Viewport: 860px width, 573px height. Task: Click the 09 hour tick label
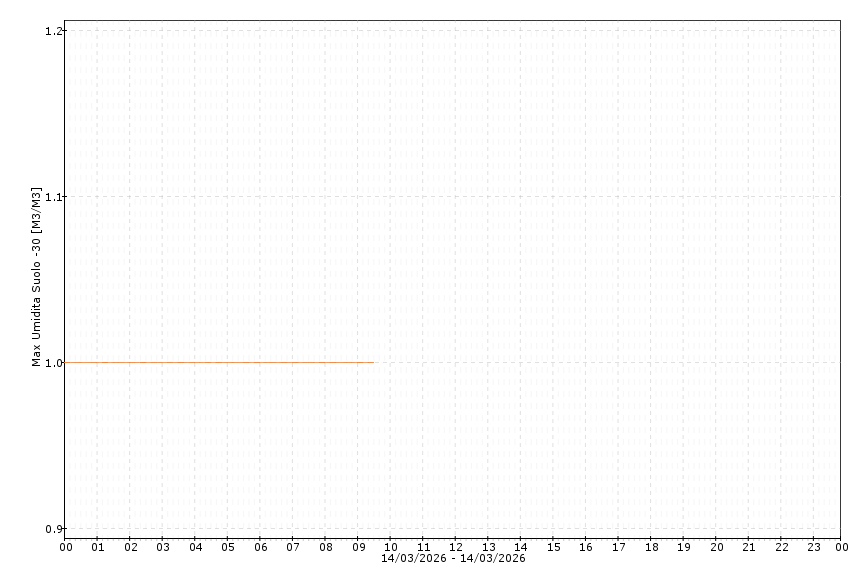(358, 547)
